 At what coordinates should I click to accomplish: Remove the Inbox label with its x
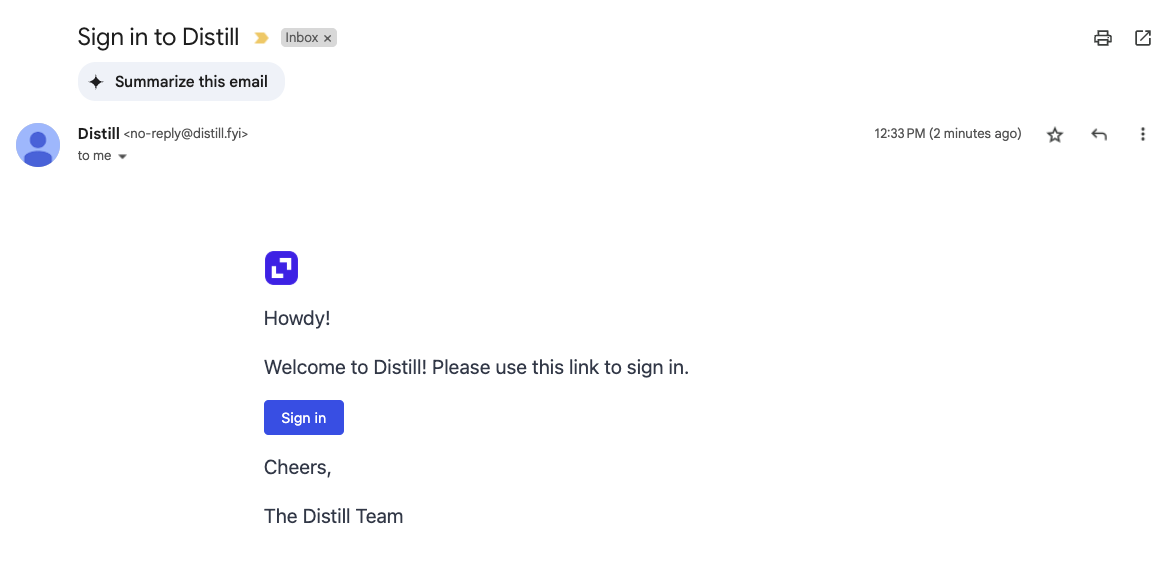click(327, 38)
